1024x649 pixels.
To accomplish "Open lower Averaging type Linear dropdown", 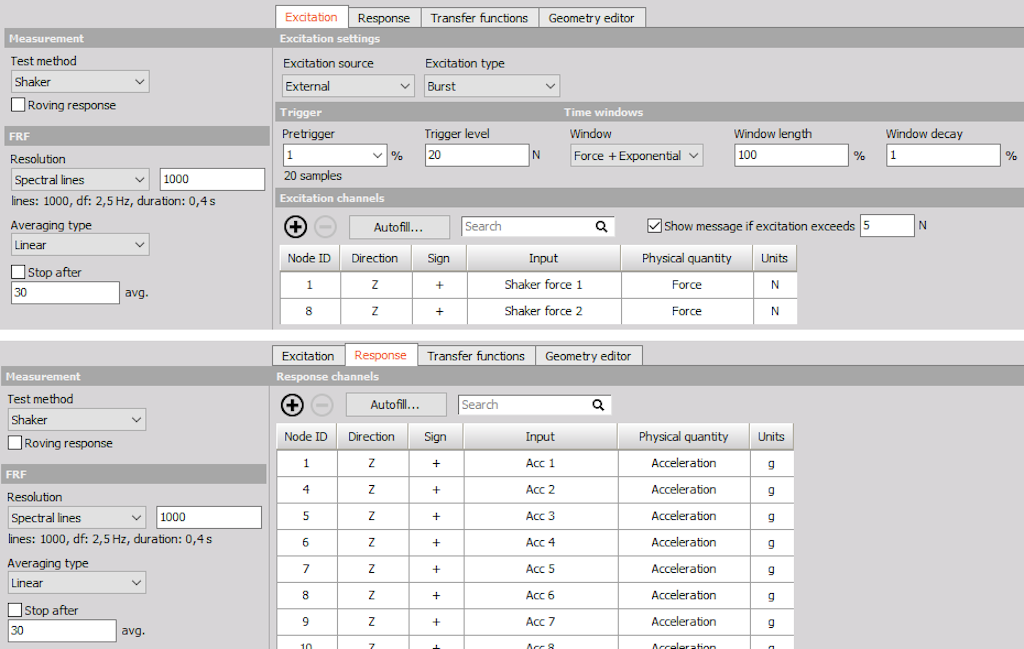I will 77,583.
